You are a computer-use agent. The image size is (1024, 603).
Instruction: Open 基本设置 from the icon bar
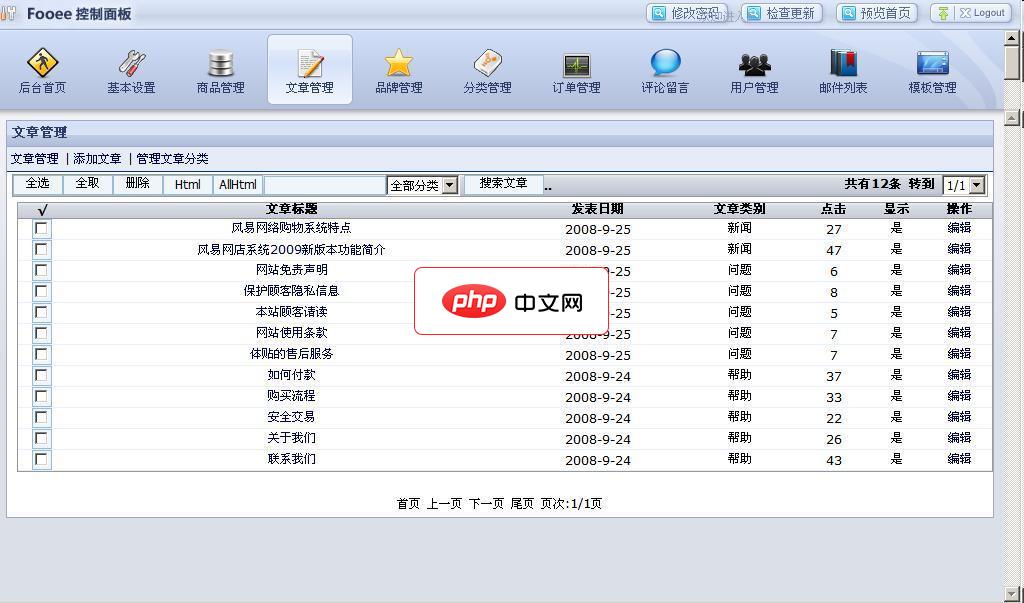click(x=133, y=68)
